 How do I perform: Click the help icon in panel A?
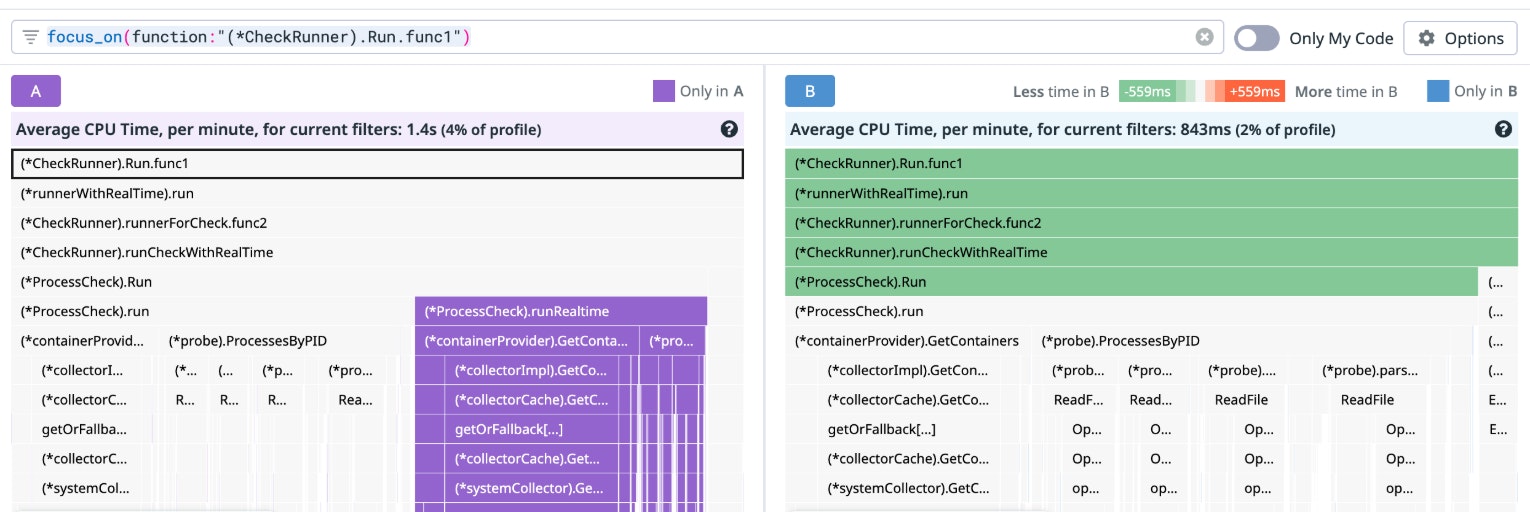(x=729, y=129)
